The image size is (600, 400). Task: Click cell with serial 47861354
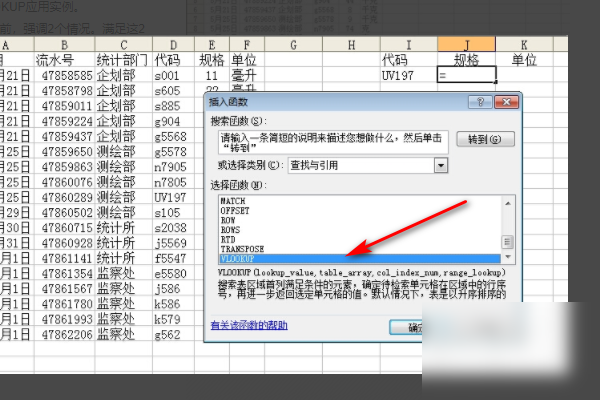click(64, 273)
